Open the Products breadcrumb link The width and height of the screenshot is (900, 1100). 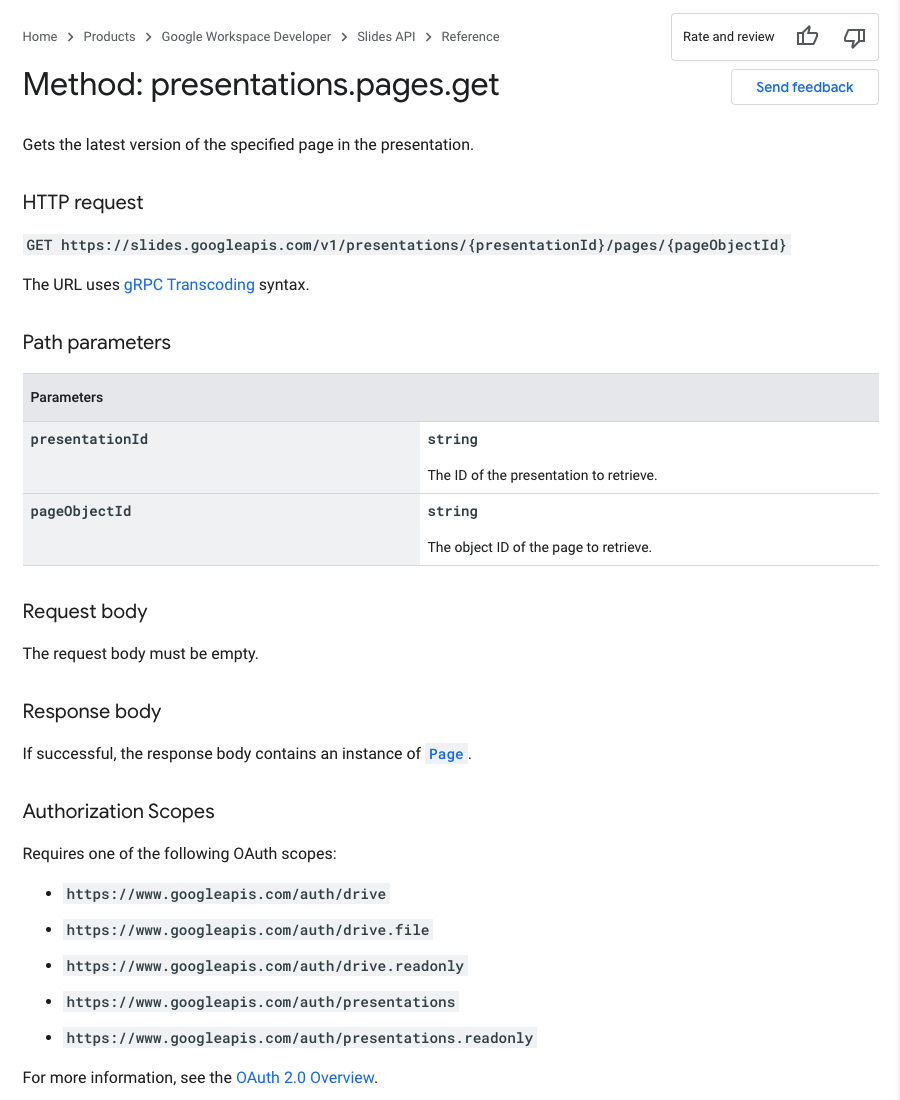[x=109, y=37]
